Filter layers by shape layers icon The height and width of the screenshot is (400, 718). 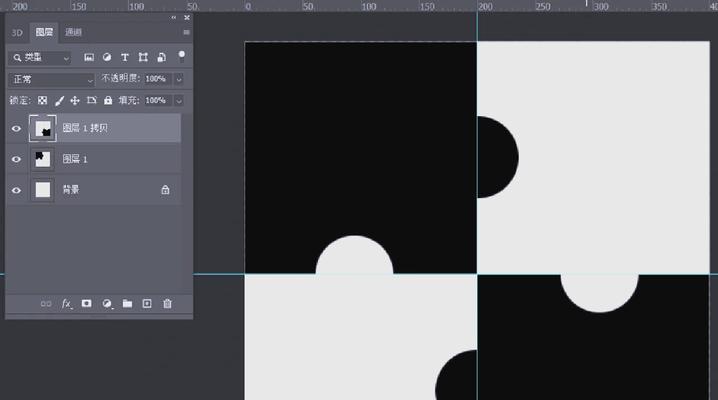[x=143, y=57]
